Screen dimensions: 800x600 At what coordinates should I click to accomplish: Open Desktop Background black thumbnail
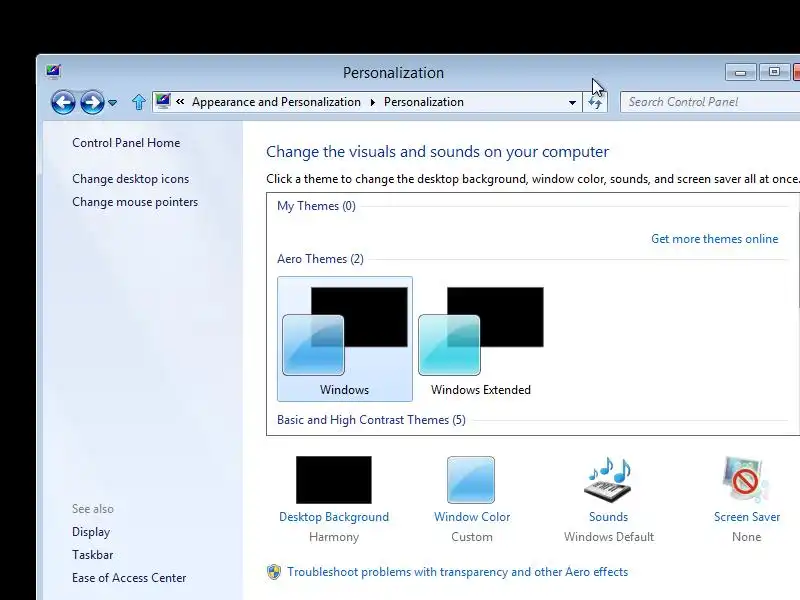334,480
